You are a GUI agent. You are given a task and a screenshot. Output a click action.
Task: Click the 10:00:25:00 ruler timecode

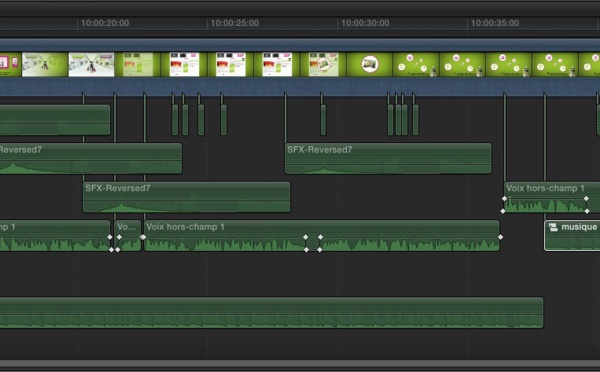235,23
